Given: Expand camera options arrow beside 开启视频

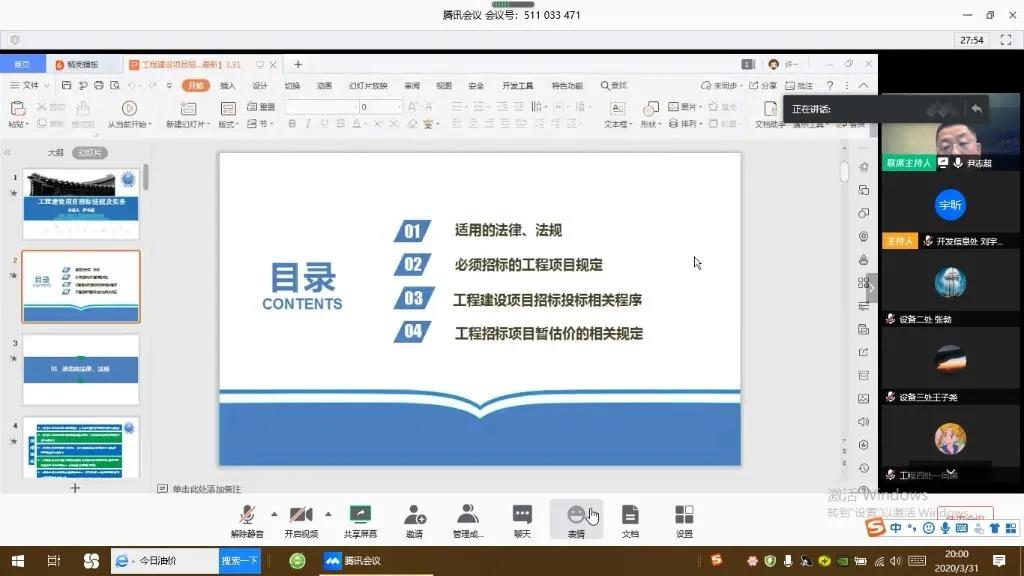Looking at the screenshot, I should click(327, 512).
